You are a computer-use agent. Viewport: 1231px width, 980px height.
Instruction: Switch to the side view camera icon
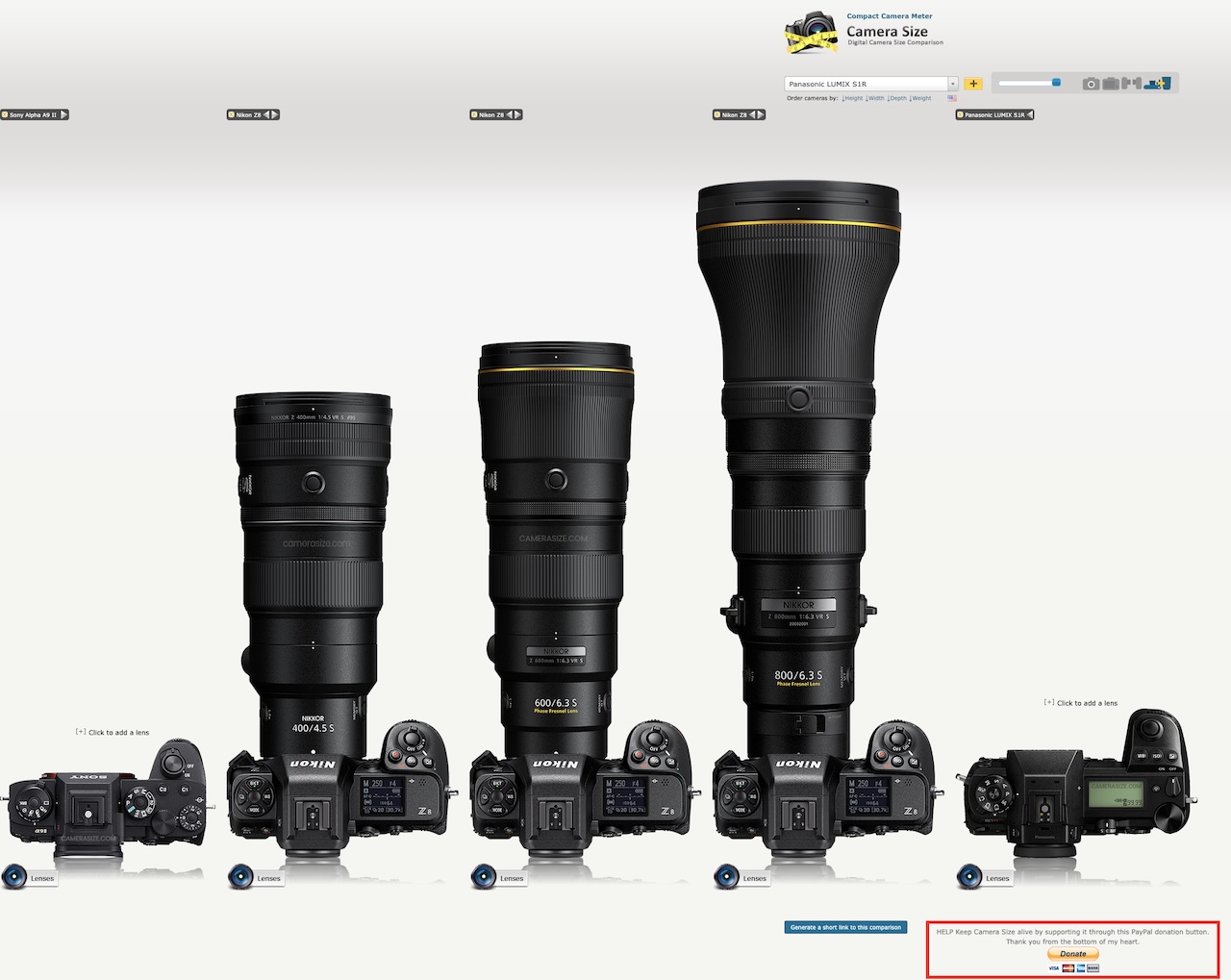1132,84
